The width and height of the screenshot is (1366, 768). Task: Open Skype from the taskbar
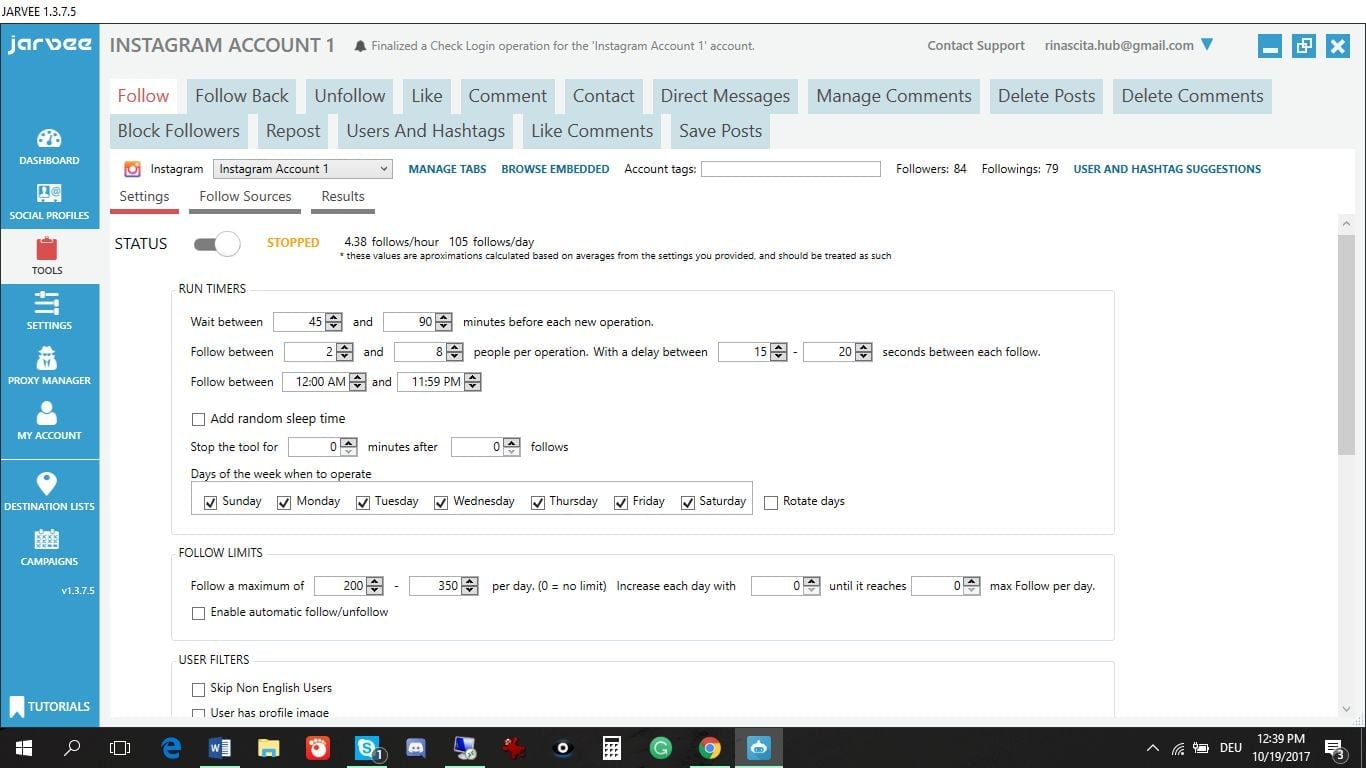(368, 747)
